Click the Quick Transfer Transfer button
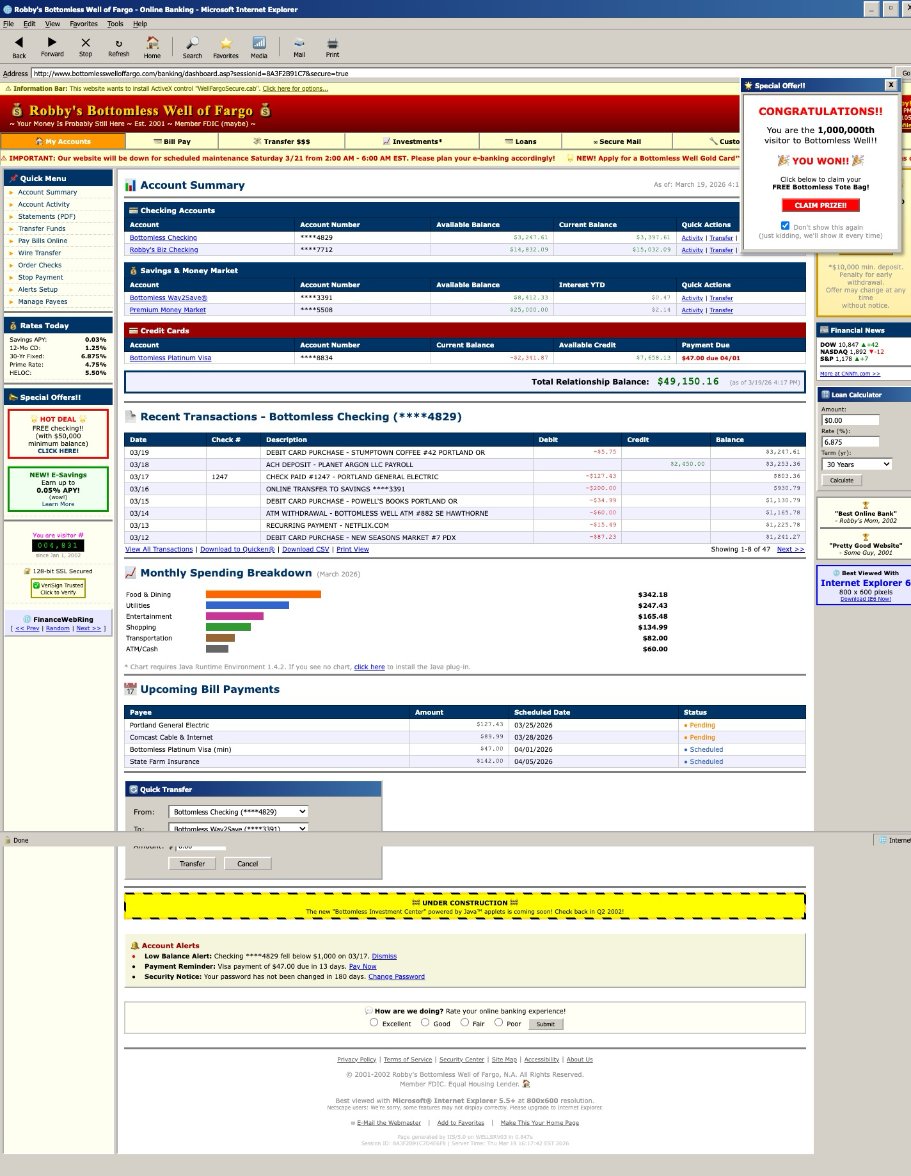 coord(192,864)
